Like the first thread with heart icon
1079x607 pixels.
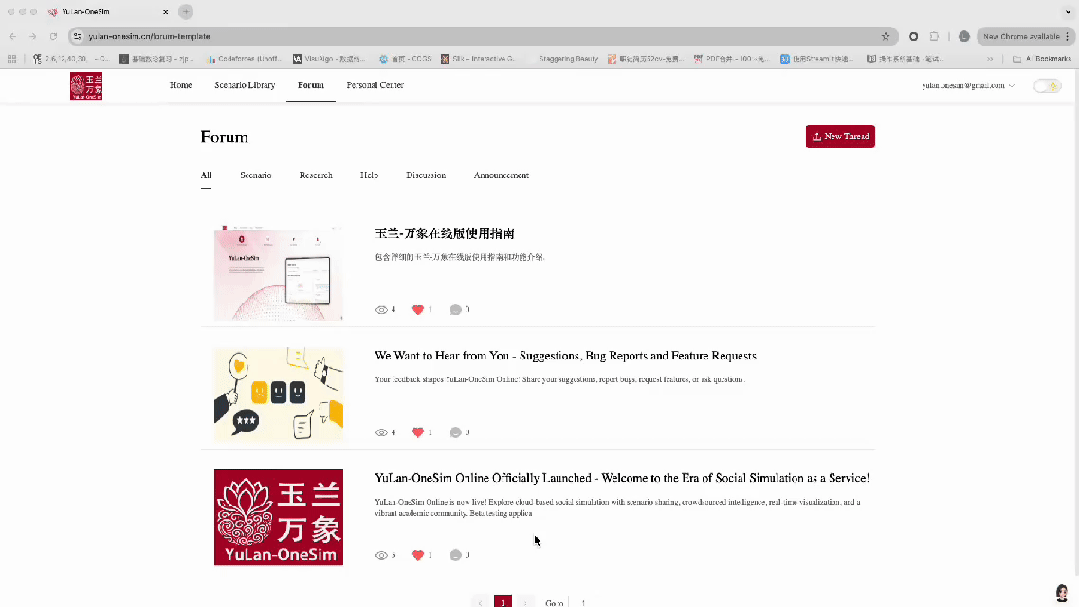tap(418, 310)
